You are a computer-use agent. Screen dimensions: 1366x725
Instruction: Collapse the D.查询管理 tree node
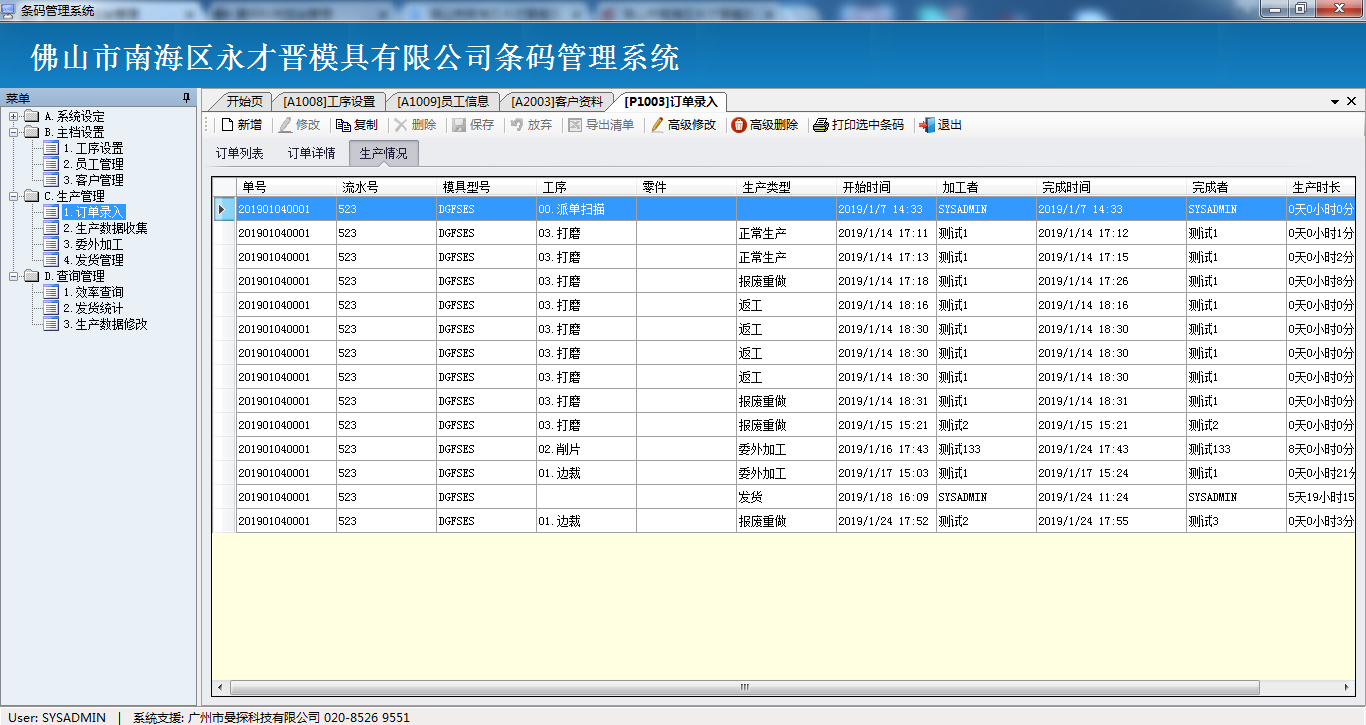pyautogui.click(x=13, y=276)
